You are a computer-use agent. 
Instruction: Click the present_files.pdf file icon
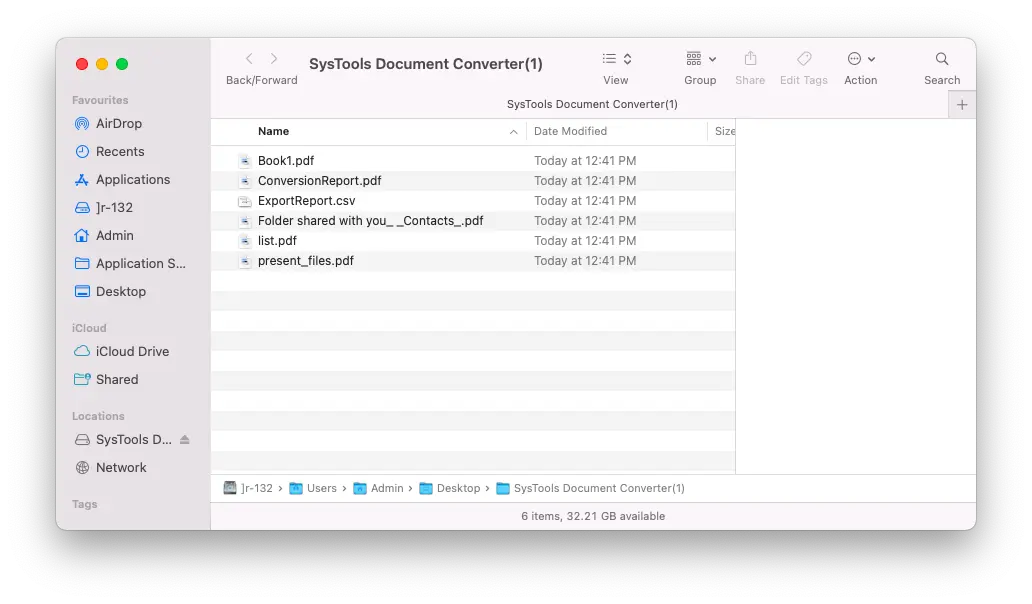pos(245,261)
